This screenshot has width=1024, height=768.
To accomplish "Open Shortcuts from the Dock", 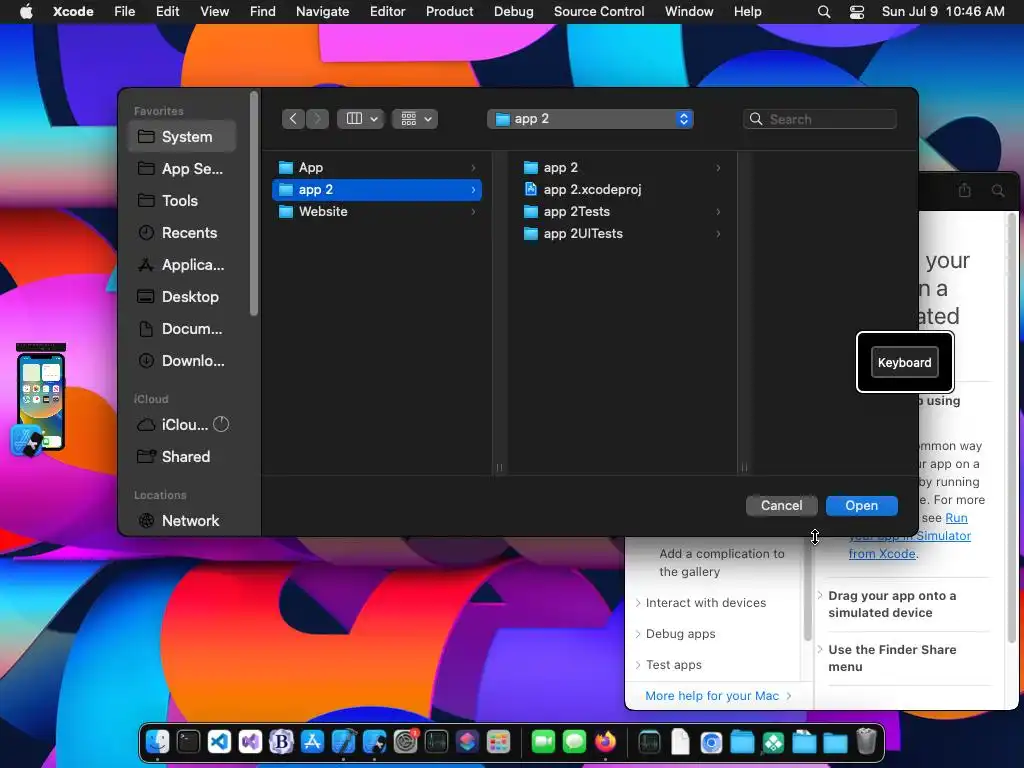I will 468,742.
